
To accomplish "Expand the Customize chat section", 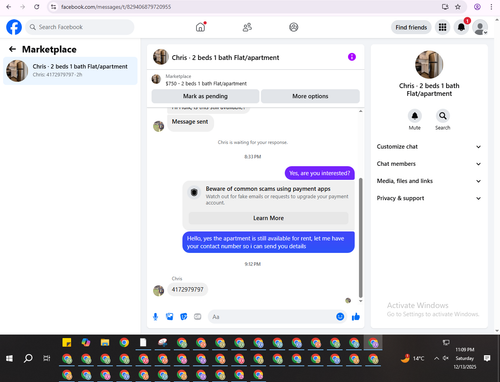I will click(429, 147).
